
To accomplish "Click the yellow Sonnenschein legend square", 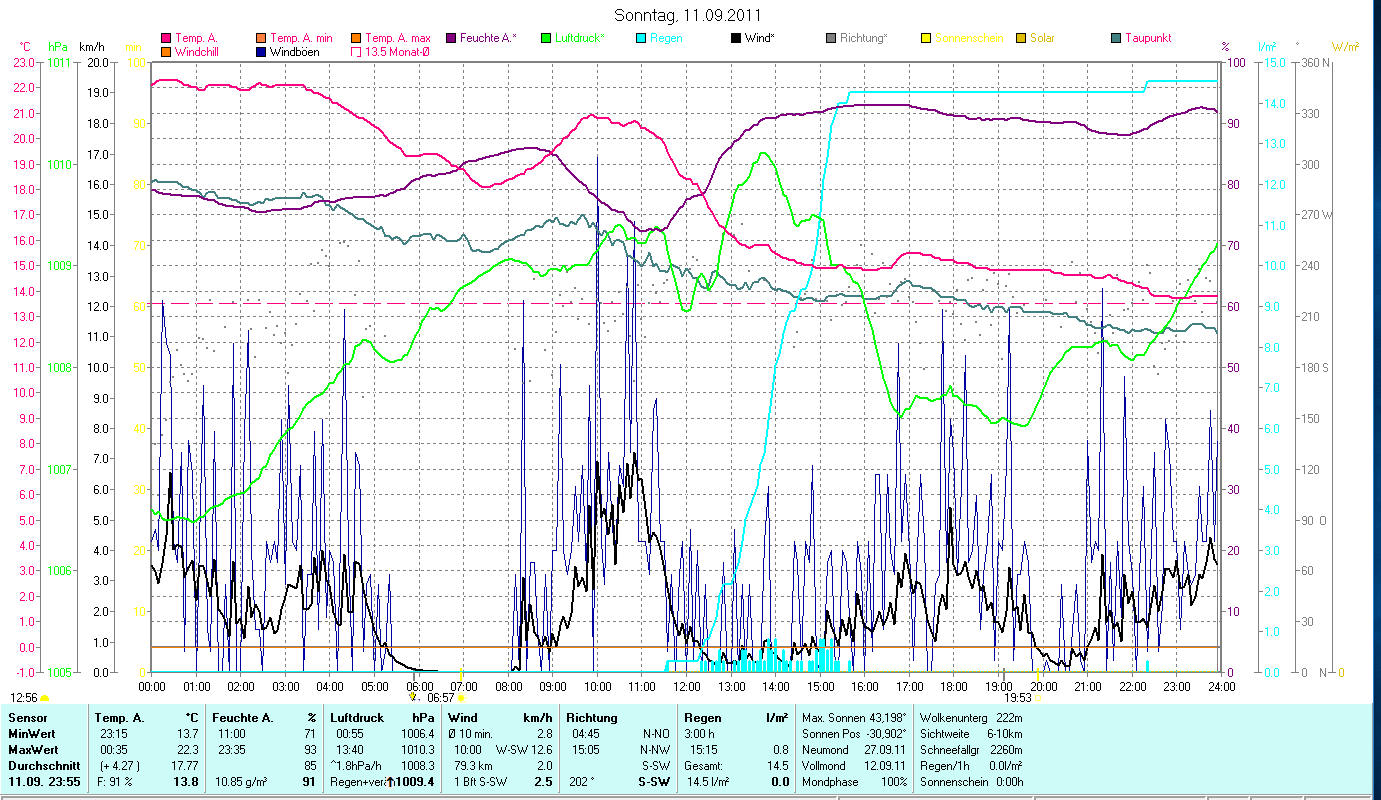I will tap(926, 38).
